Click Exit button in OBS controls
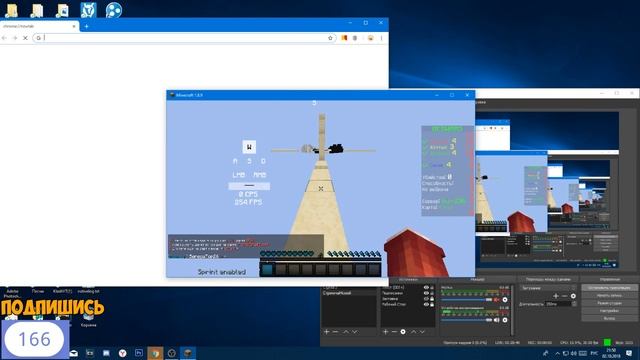Screen dimensions: 640x360 coord(609,318)
